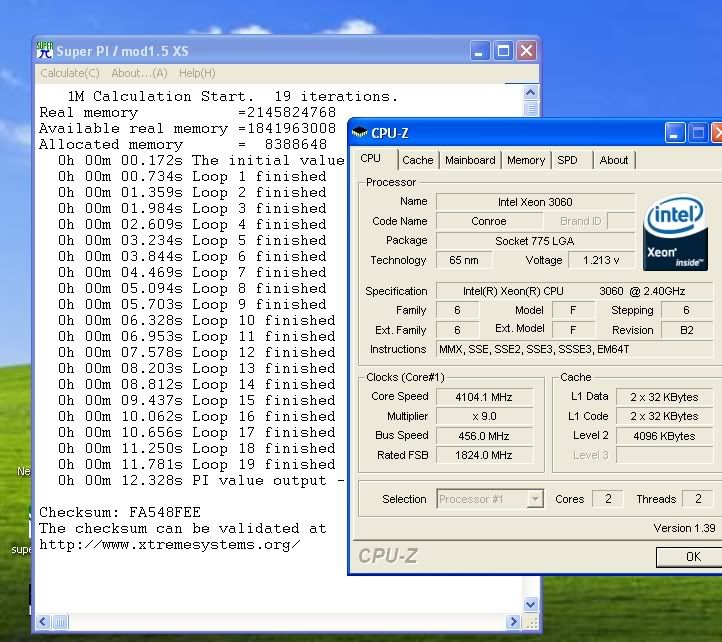Click the L1 Code value 2 x 32 KBytes

pyautogui.click(x=664, y=416)
